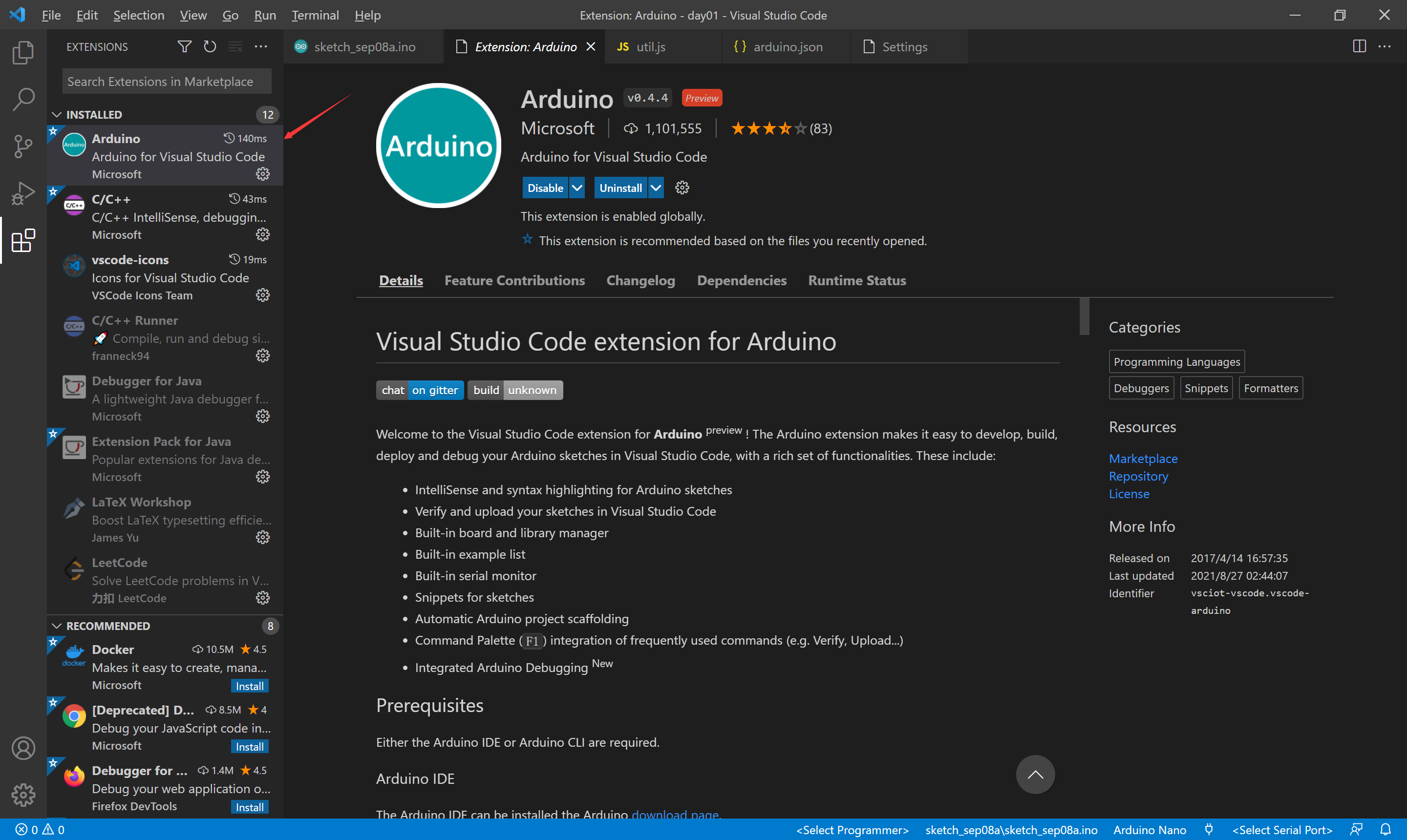Screen dimensions: 1407x840
Task: Open the Source Control view
Action: click(x=23, y=147)
